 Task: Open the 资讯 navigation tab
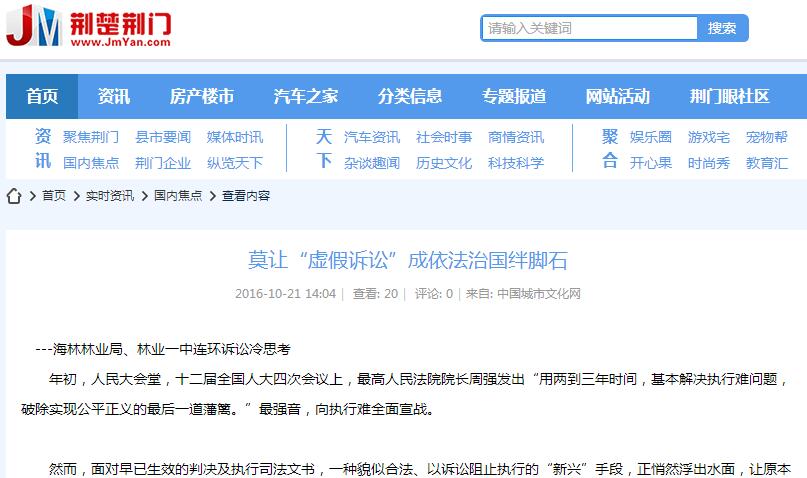114,96
